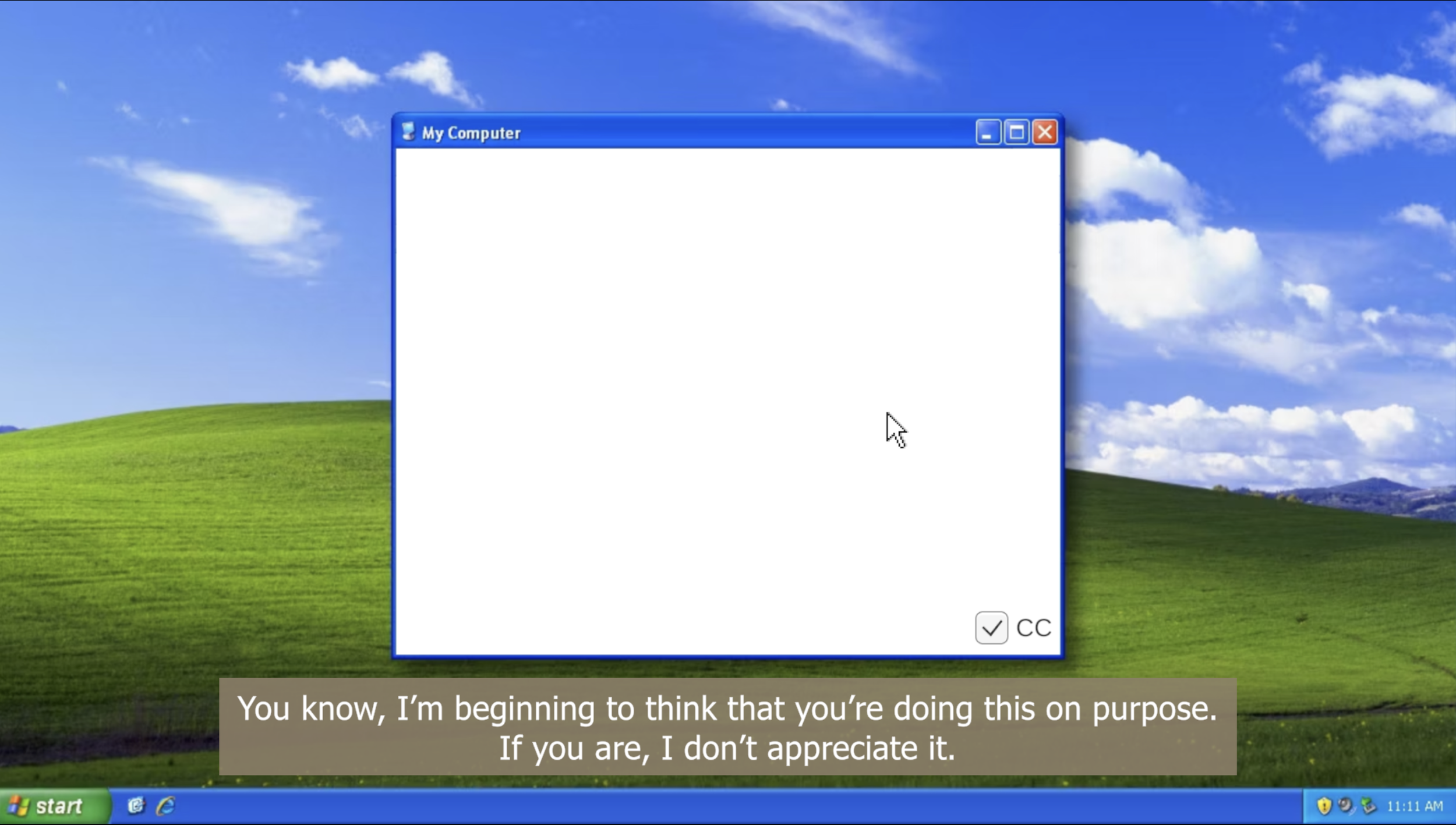
Task: Click the volume speaker tray icon
Action: tap(1345, 806)
